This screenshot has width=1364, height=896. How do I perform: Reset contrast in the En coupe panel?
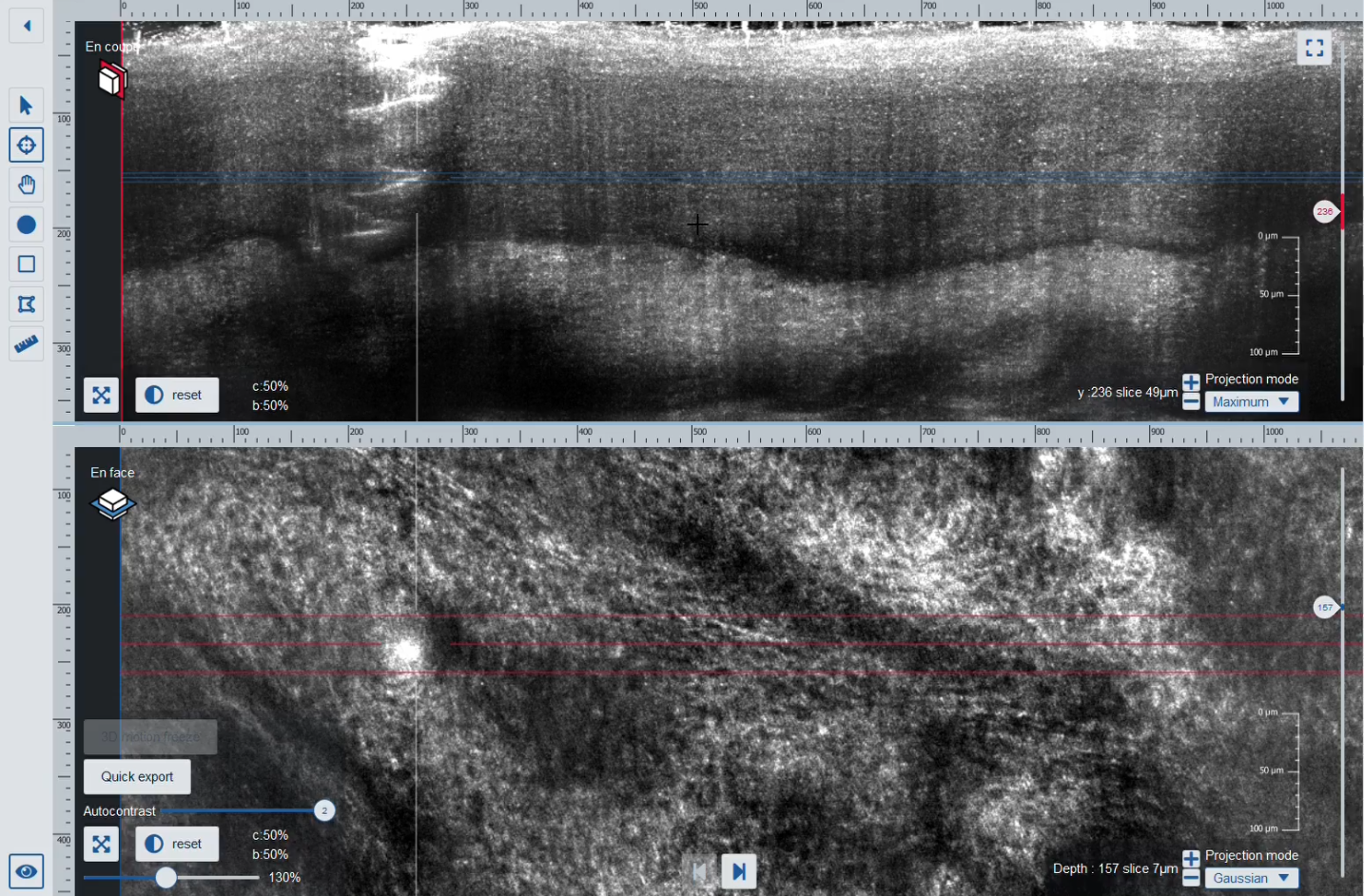tap(177, 395)
